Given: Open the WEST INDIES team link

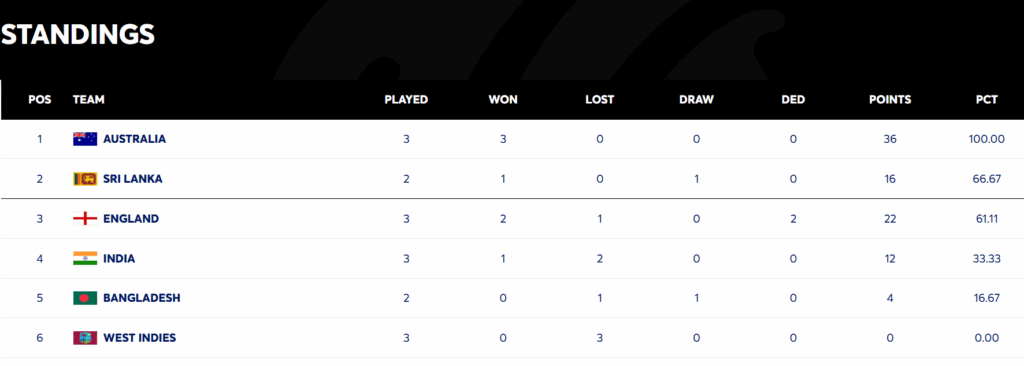Looking at the screenshot, I should [140, 338].
